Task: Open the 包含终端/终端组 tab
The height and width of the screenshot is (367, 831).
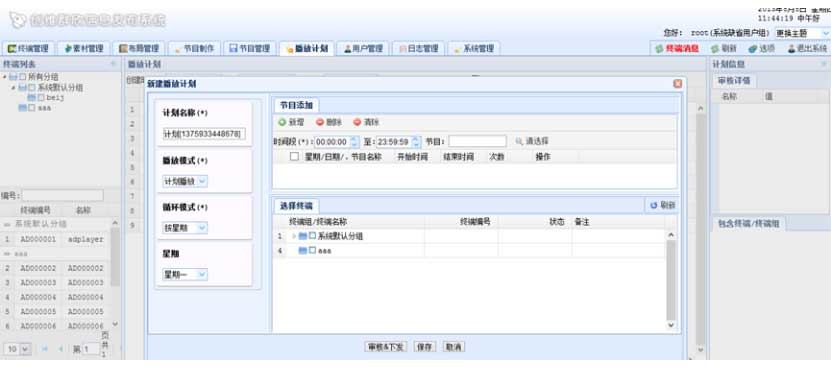Action: [749, 223]
